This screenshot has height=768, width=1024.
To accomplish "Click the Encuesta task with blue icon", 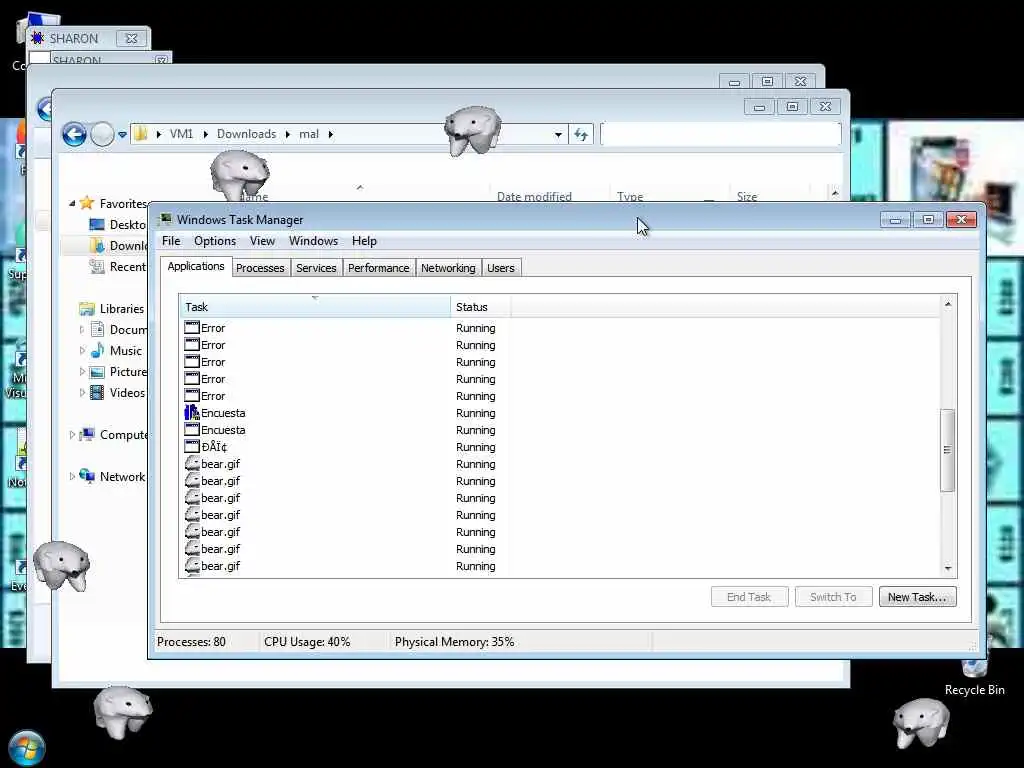I will 192,413.
